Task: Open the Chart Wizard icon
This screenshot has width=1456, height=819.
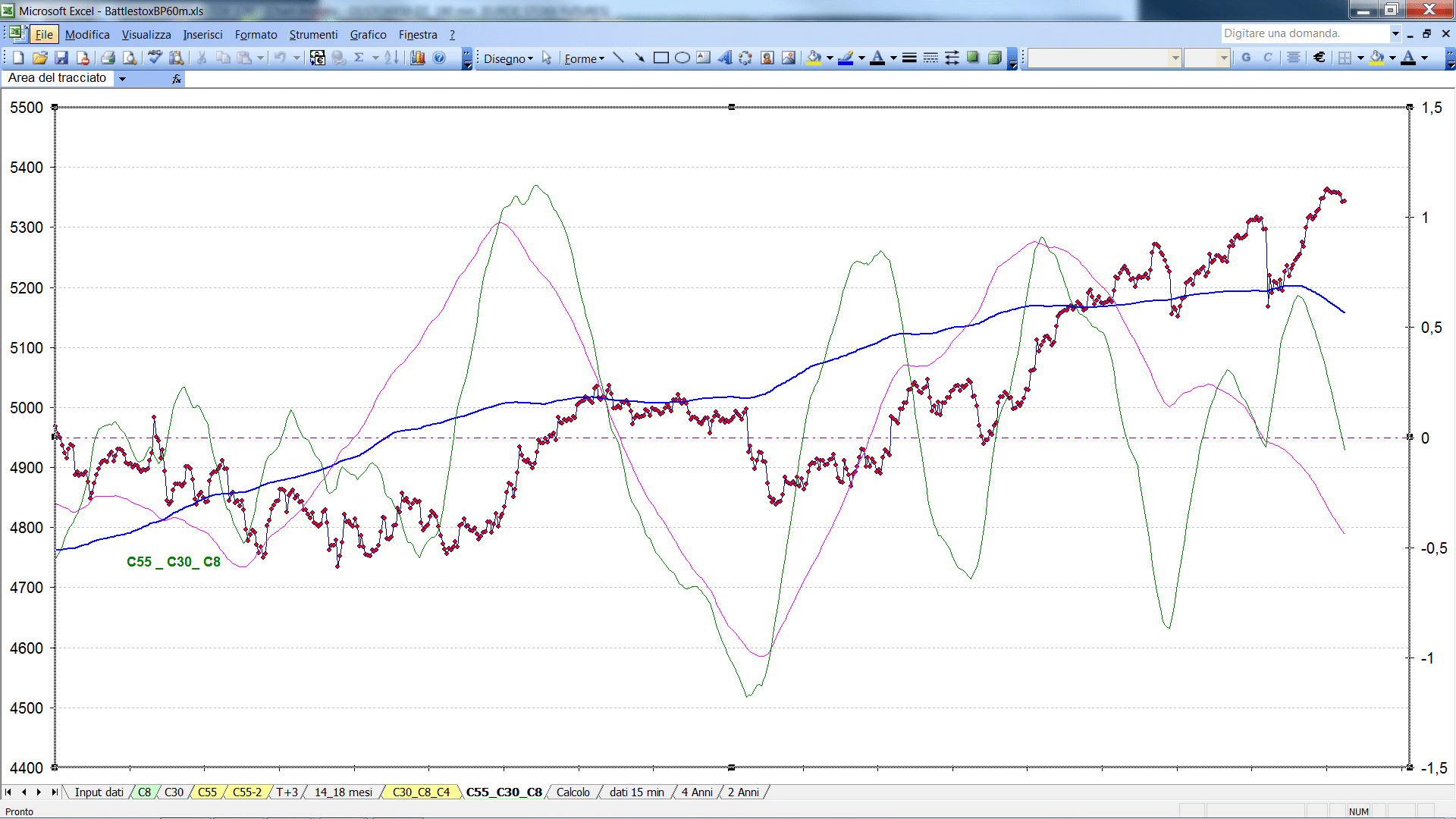Action: pyautogui.click(x=417, y=58)
